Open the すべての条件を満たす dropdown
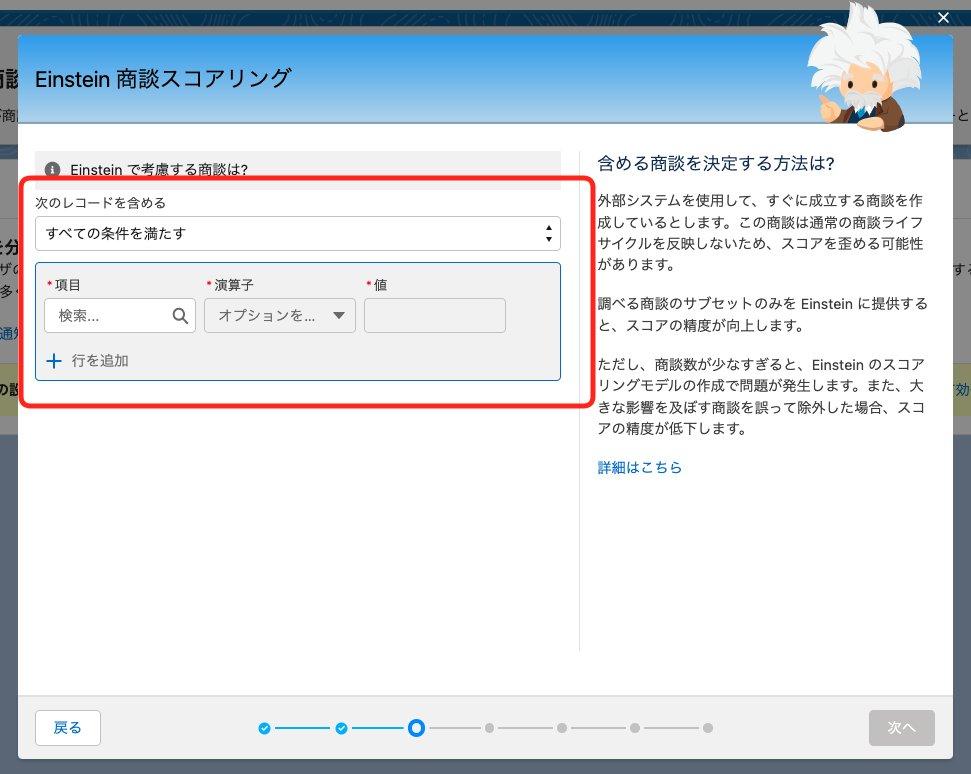 (x=298, y=233)
